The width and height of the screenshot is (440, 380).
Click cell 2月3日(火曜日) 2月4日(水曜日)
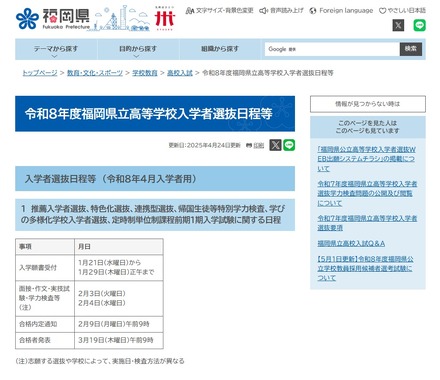point(119,298)
